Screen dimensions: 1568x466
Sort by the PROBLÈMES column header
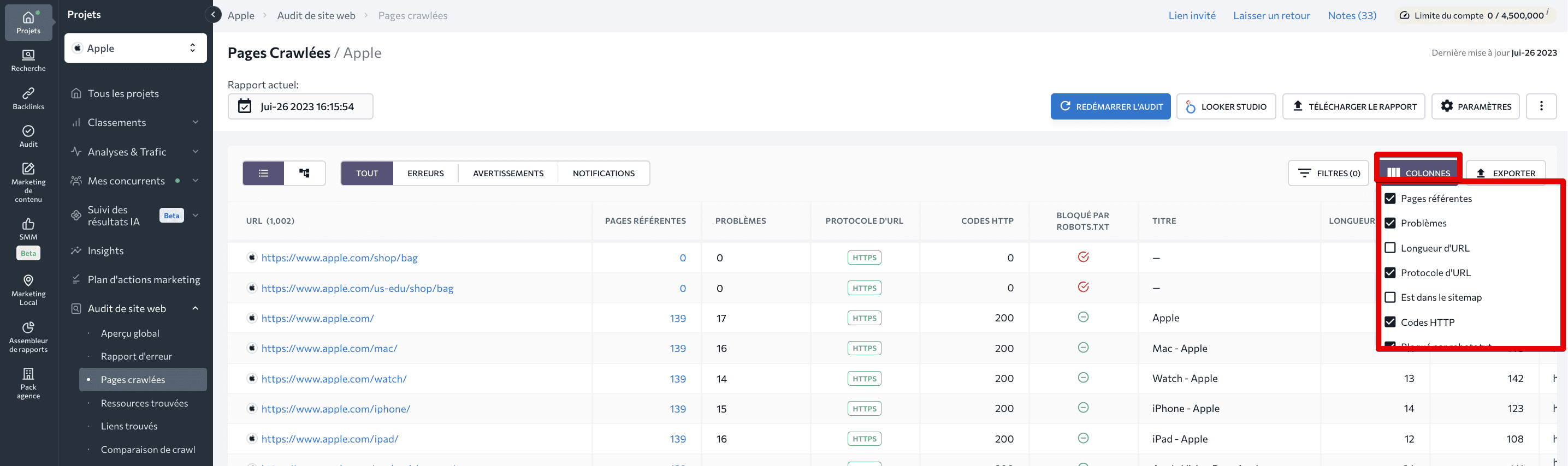pos(740,221)
